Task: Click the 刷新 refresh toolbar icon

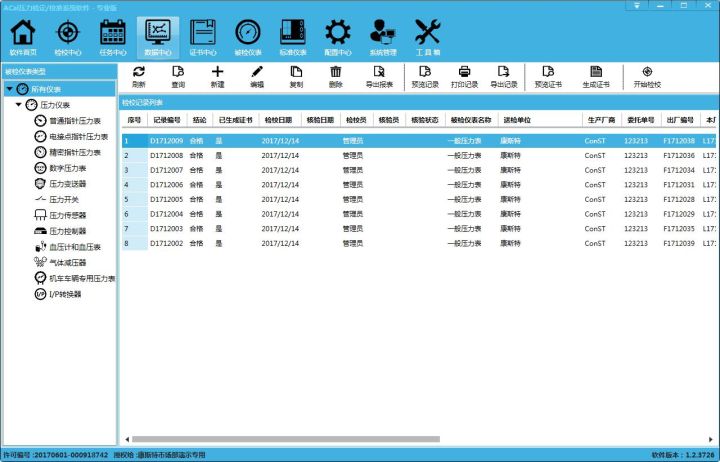Action: (x=138, y=76)
